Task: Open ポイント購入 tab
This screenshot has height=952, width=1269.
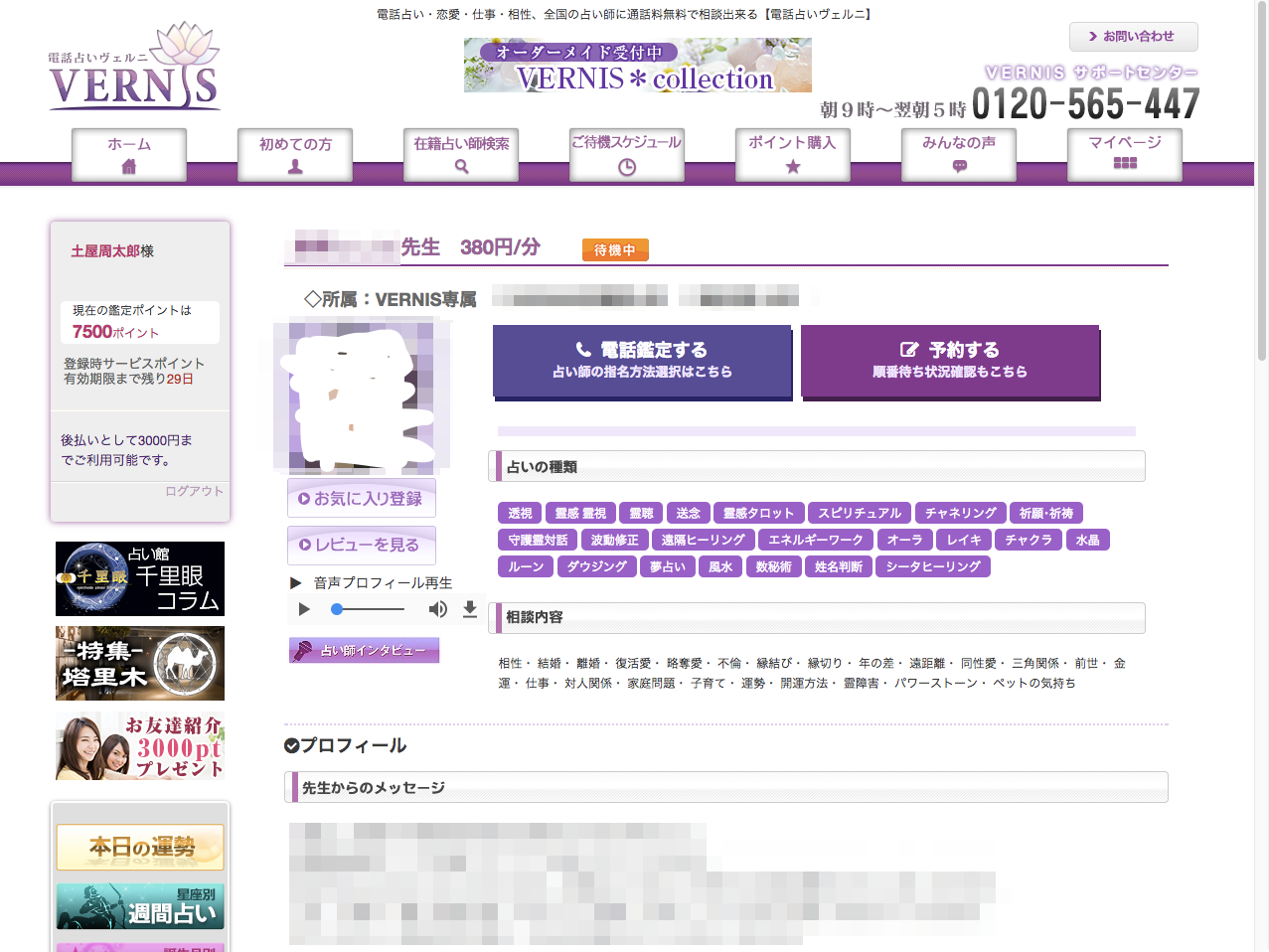Action: (x=793, y=155)
